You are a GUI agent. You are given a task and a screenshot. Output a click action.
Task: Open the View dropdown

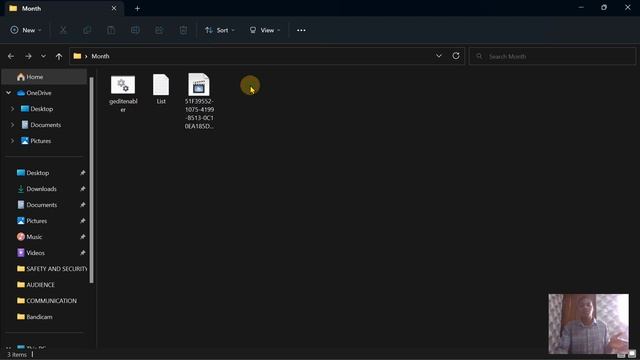click(x=265, y=30)
